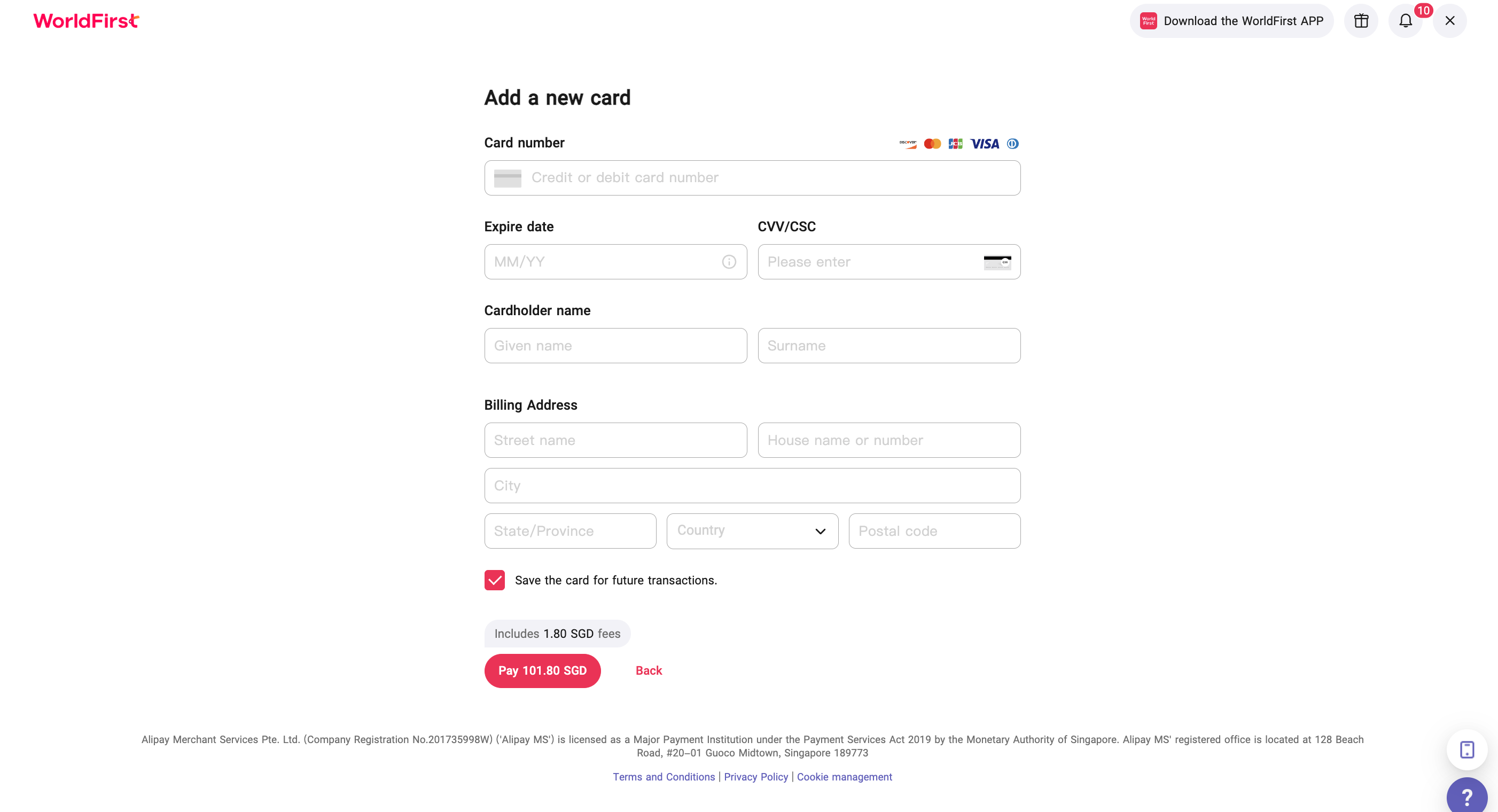Viewport: 1498px width, 812px height.
Task: Focus the credit card number field
Action: [x=752, y=178]
